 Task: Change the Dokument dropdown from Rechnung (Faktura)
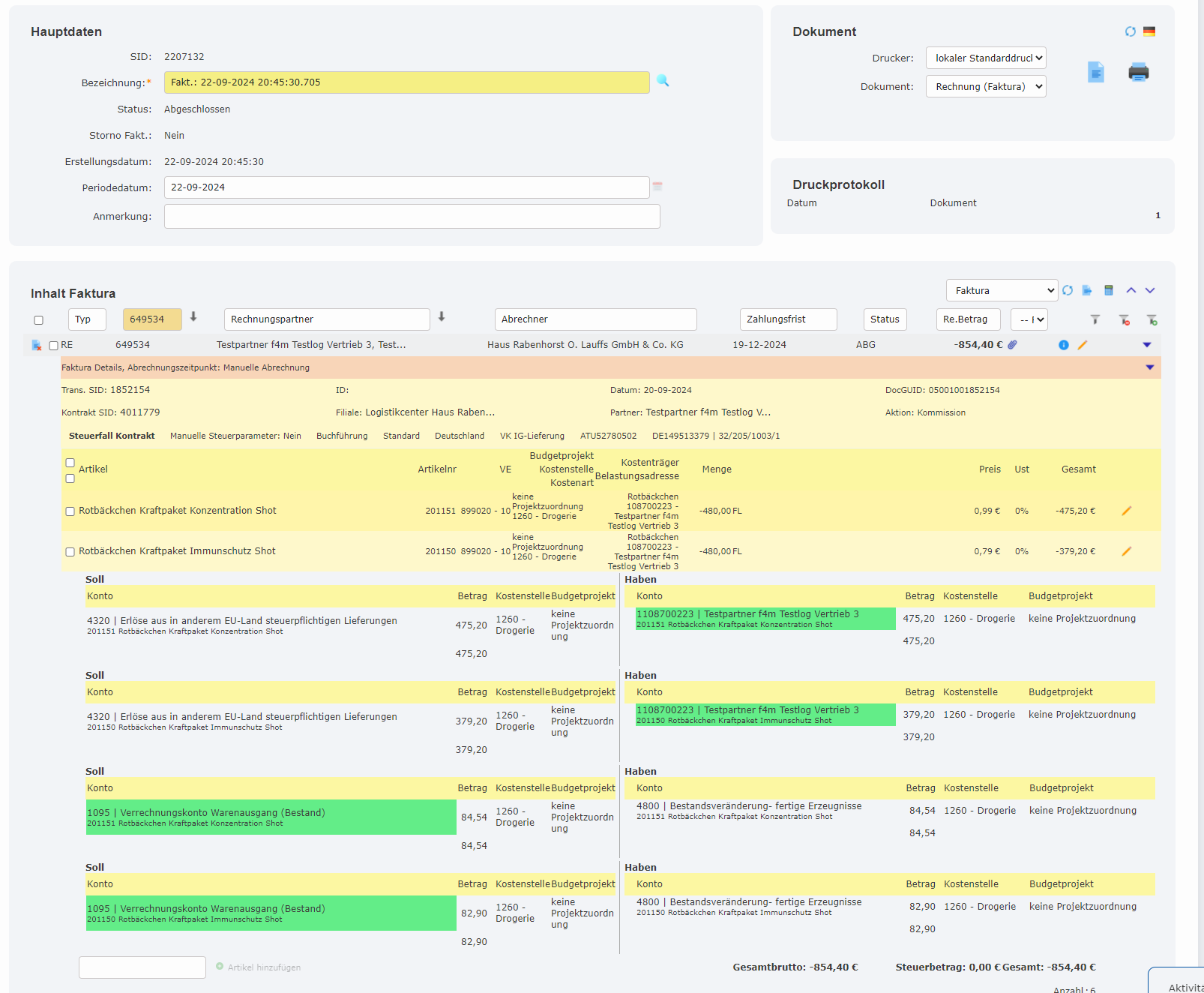coord(985,86)
